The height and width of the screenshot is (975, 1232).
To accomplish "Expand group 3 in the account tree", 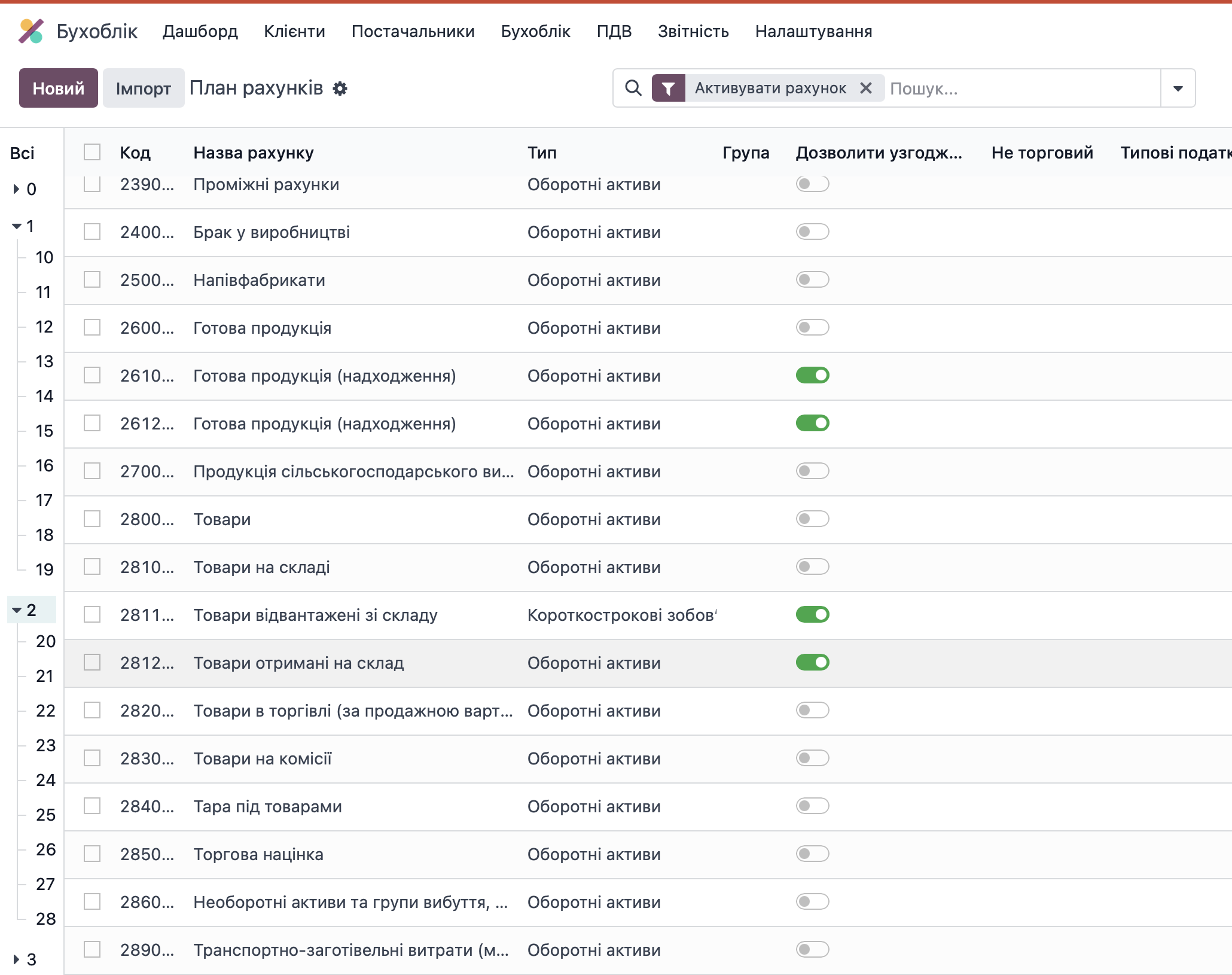I will coord(16,959).
